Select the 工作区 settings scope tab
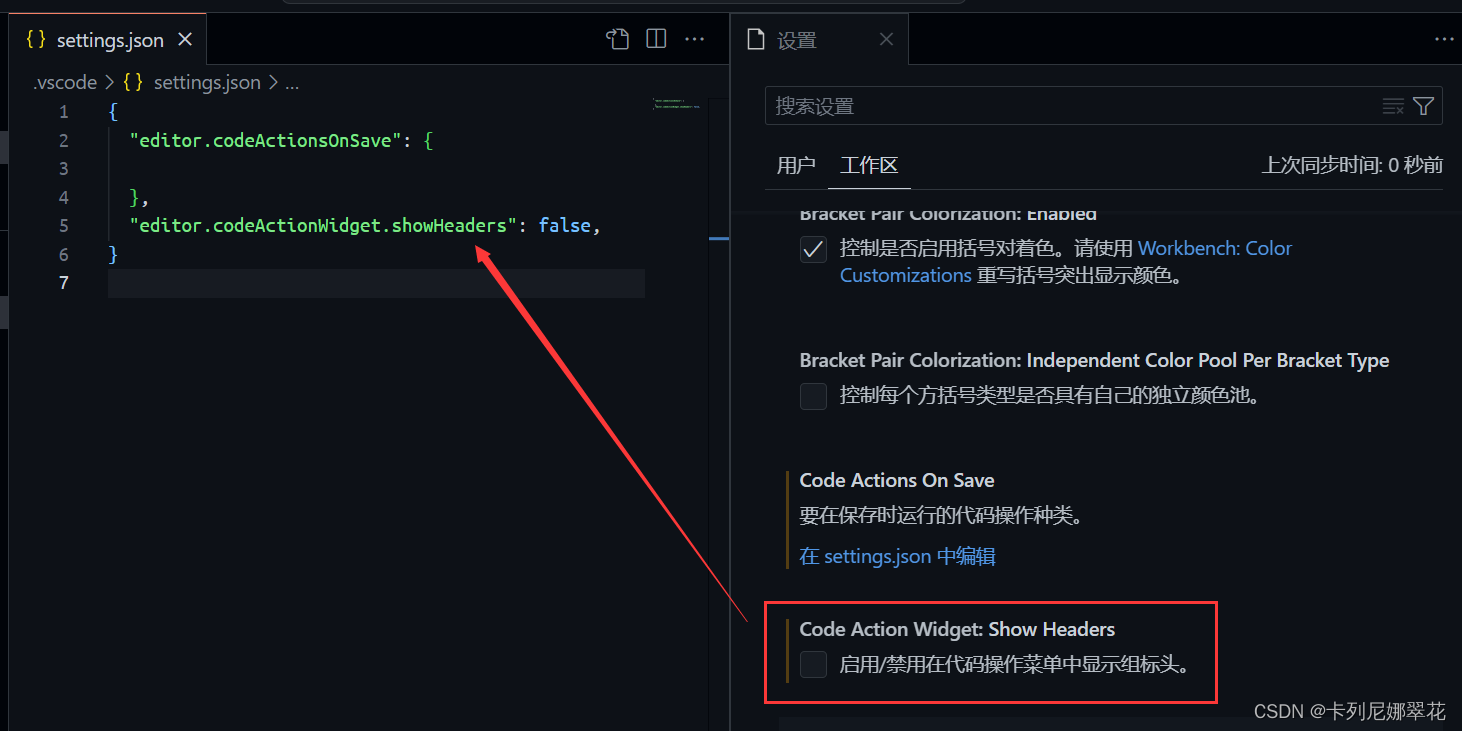This screenshot has width=1462, height=731. (x=869, y=165)
